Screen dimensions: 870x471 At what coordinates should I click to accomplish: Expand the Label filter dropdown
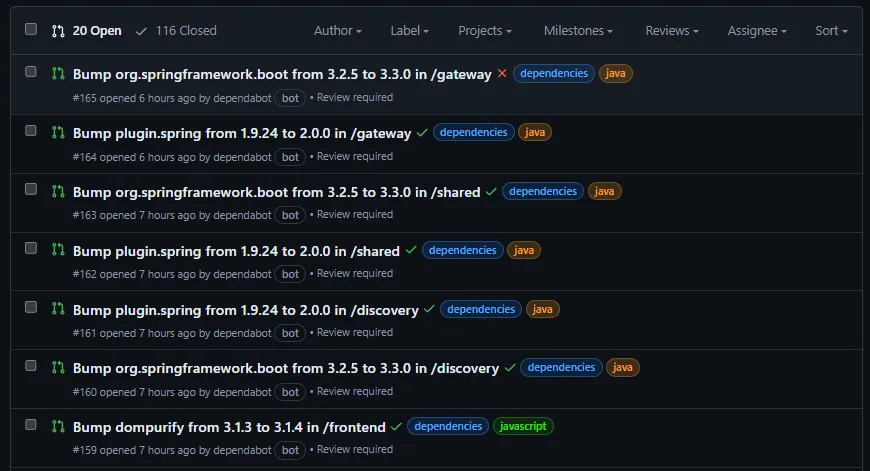(409, 31)
